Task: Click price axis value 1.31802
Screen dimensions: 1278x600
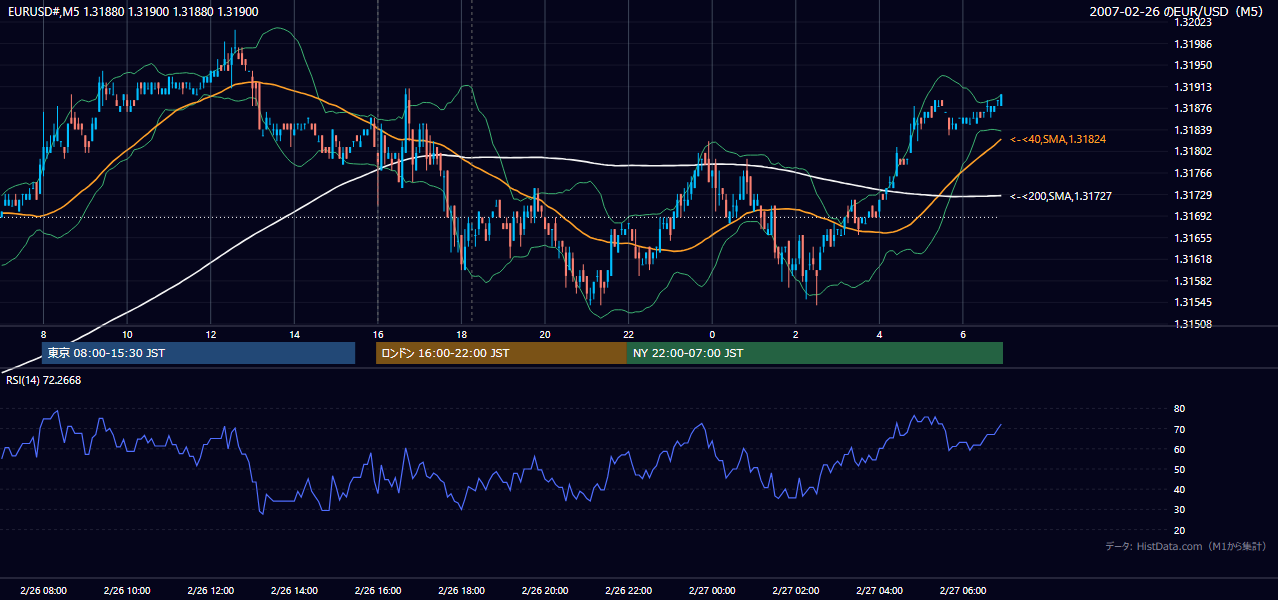Action: (x=1193, y=151)
